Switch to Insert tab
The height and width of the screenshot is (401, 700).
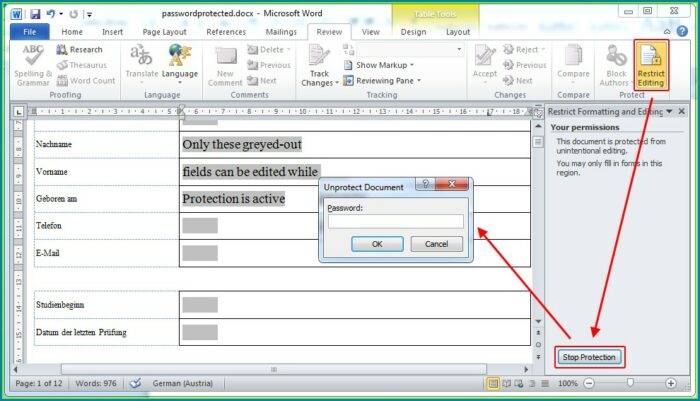(x=112, y=32)
